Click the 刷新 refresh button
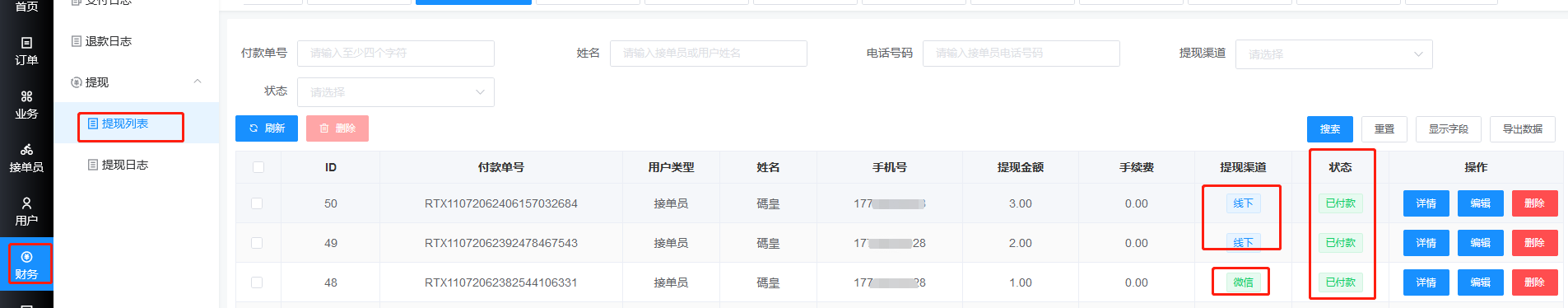The image size is (1568, 308). [x=267, y=128]
